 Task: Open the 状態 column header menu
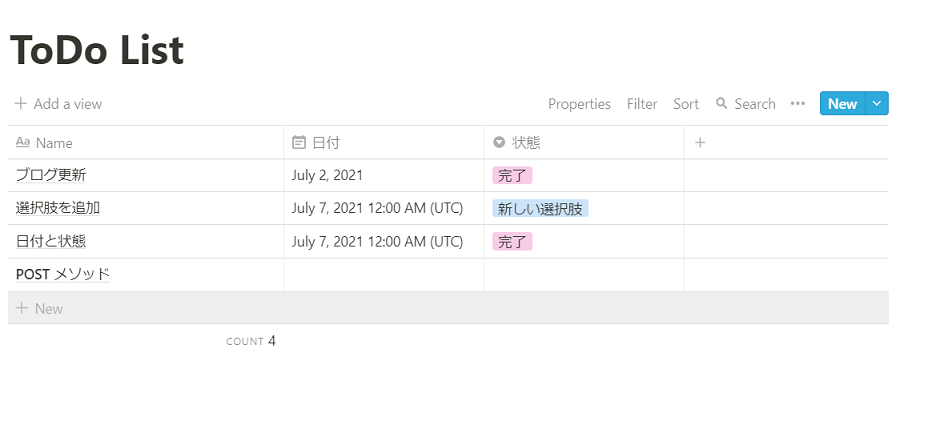tap(526, 143)
